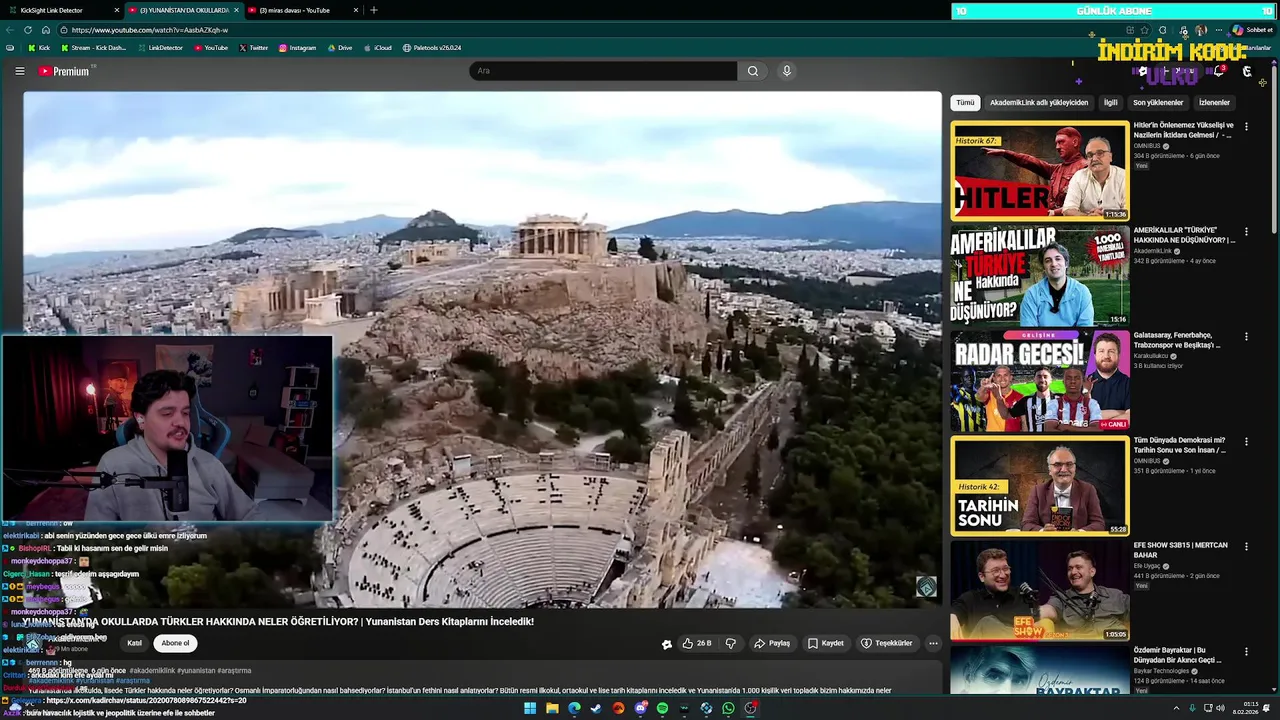Open options for Özdemir Bayraktar video suggestion

point(1246,652)
